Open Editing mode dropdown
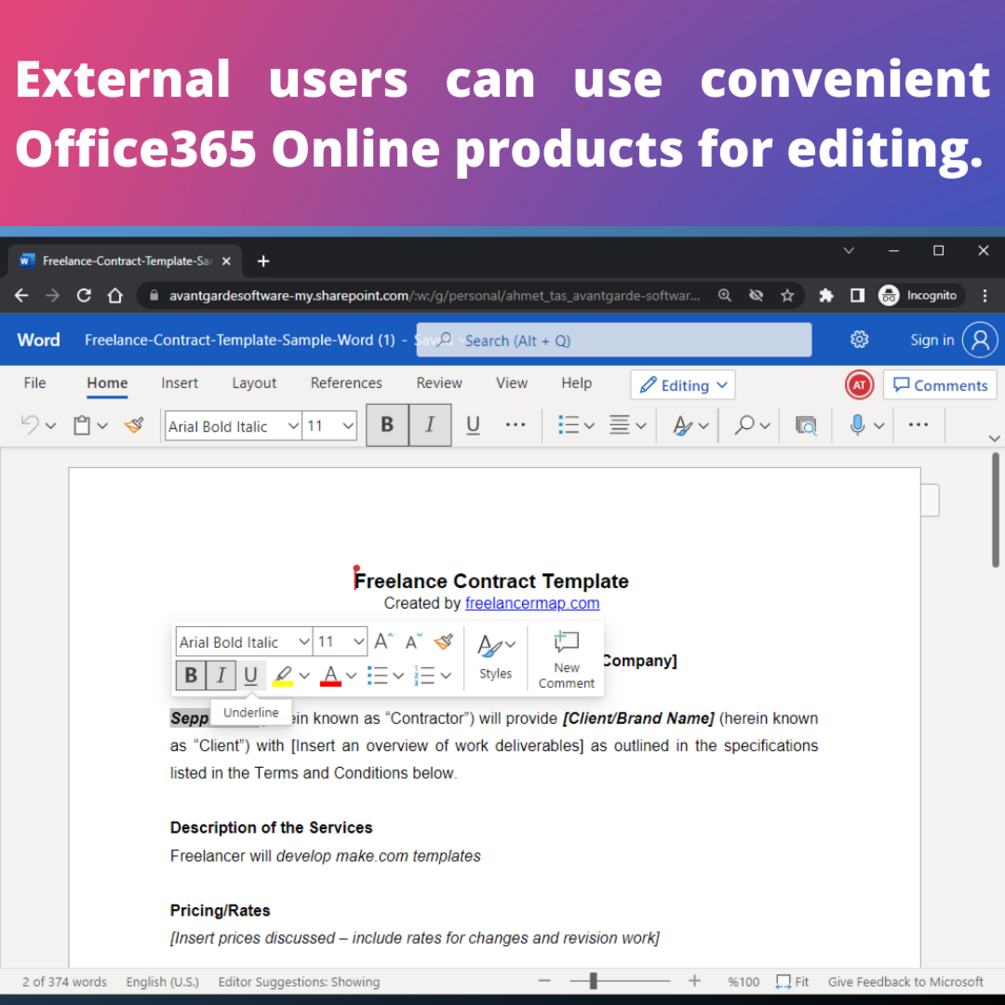 pyautogui.click(x=683, y=385)
